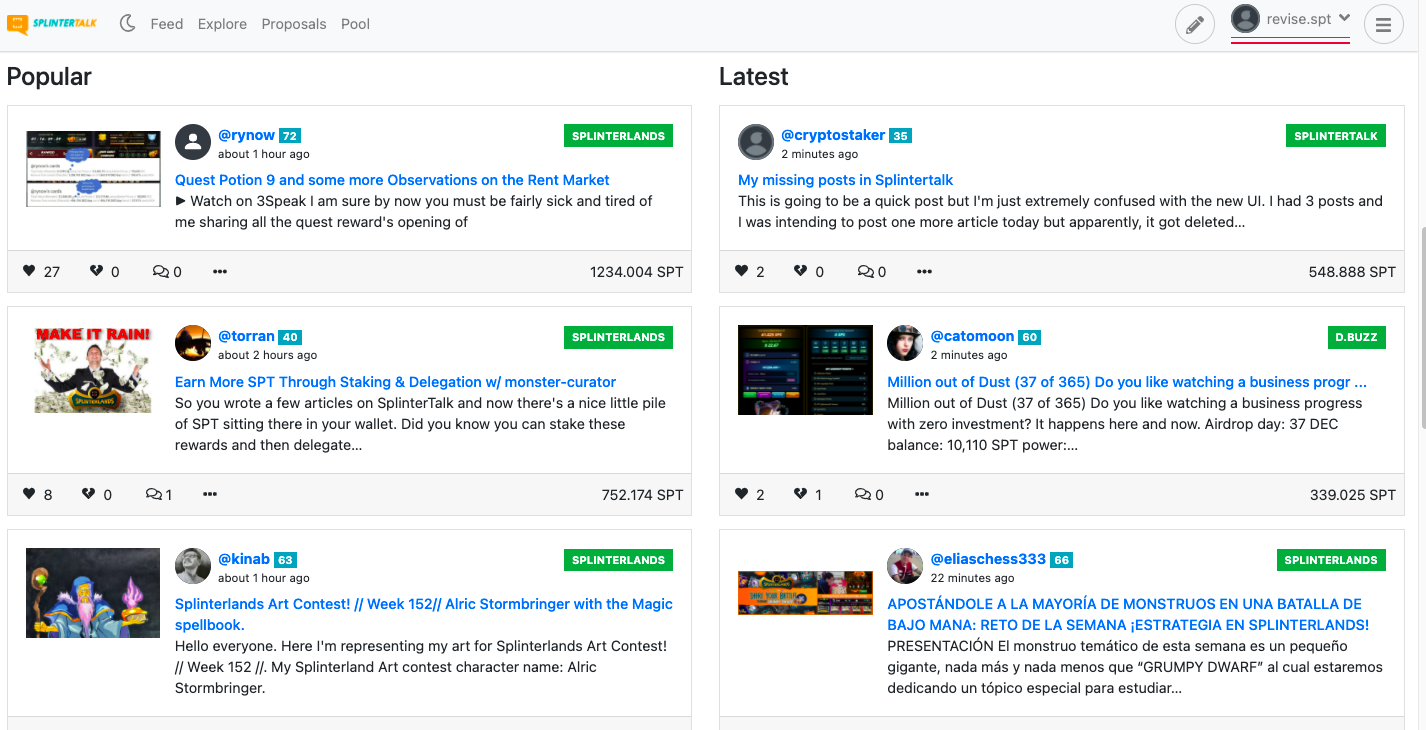Open Earn More SPT Through Staking title
The image size is (1426, 730).
pos(395,382)
